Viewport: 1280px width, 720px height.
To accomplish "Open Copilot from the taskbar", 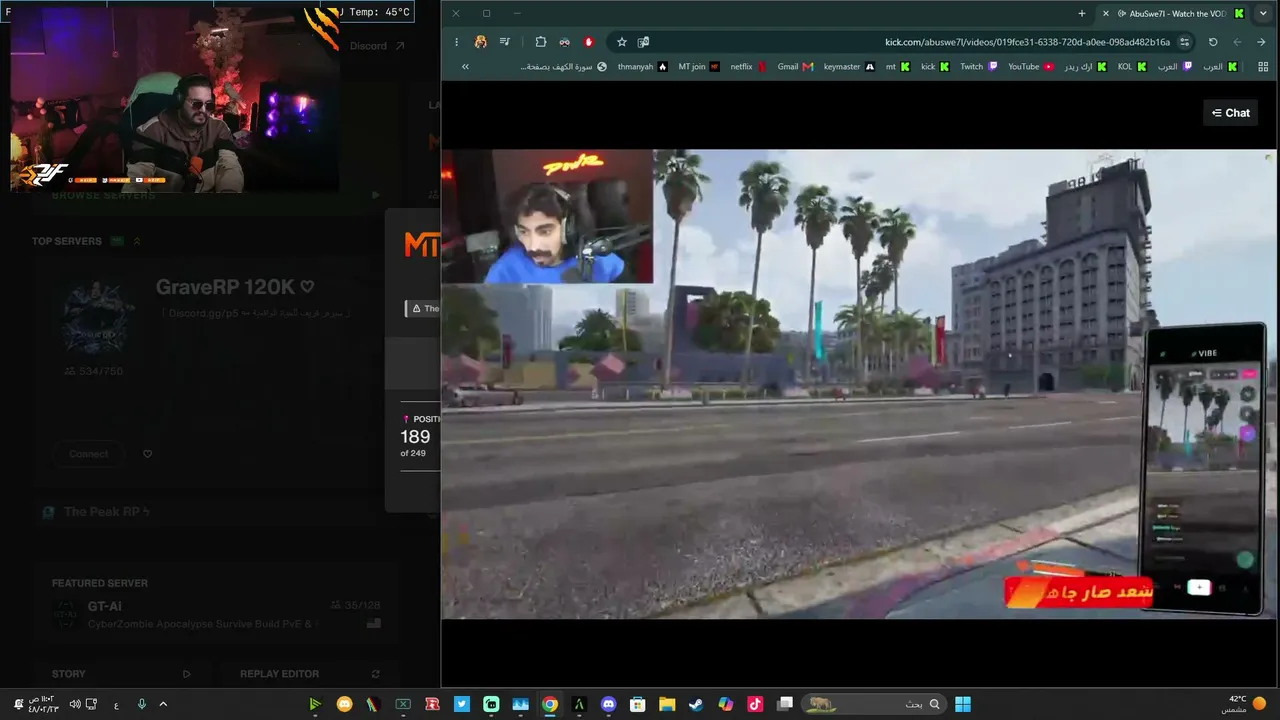I will point(726,704).
